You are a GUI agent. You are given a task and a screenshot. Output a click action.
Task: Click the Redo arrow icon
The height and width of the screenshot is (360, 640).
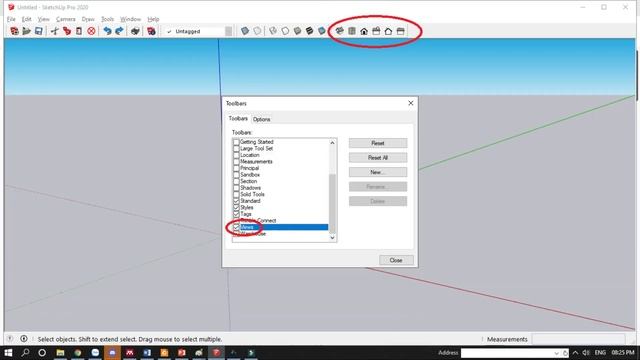[x=119, y=31]
